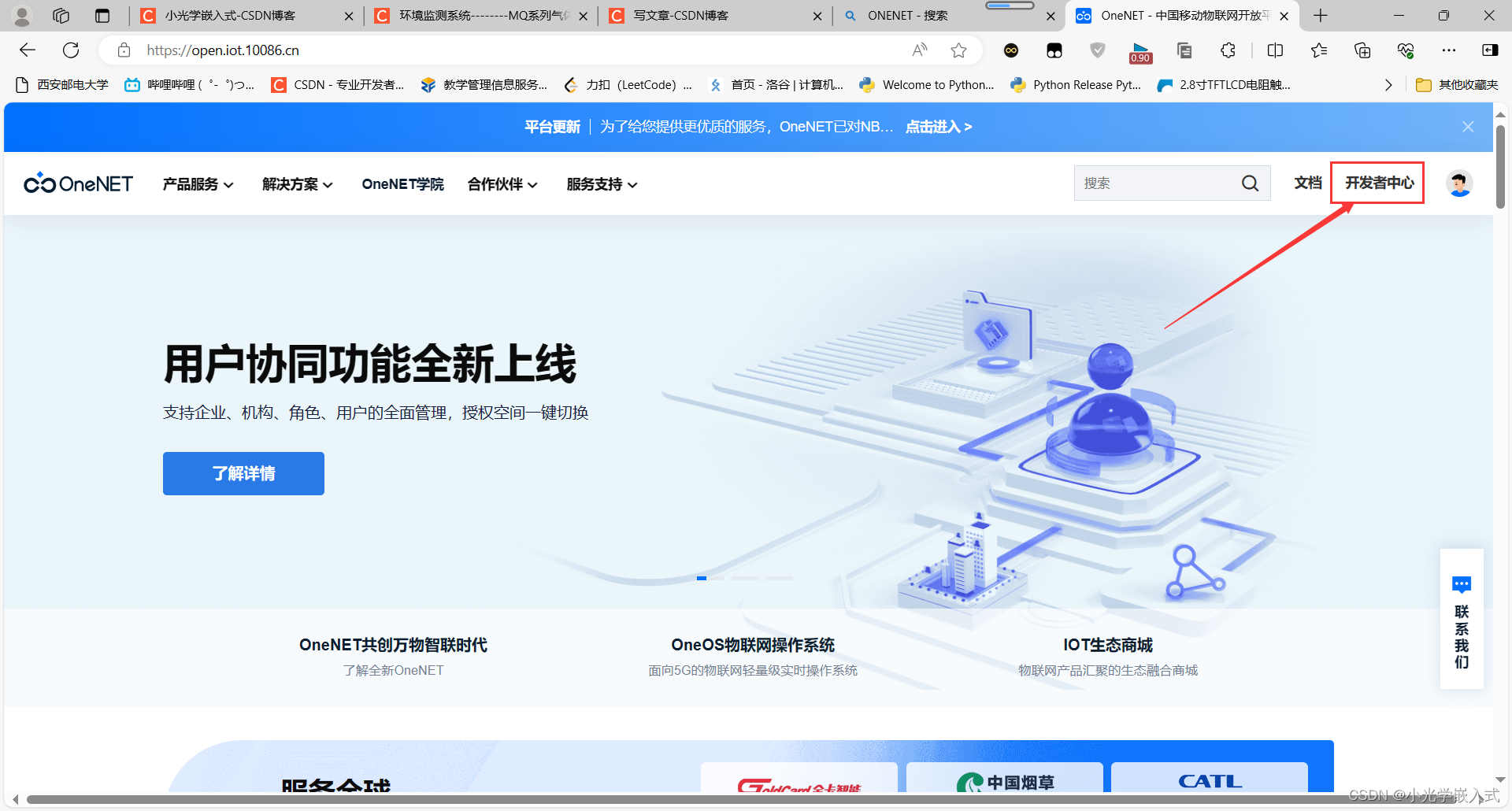Viewport: 1512px width, 811px height.
Task: Click the address bar URL
Action: 223,50
